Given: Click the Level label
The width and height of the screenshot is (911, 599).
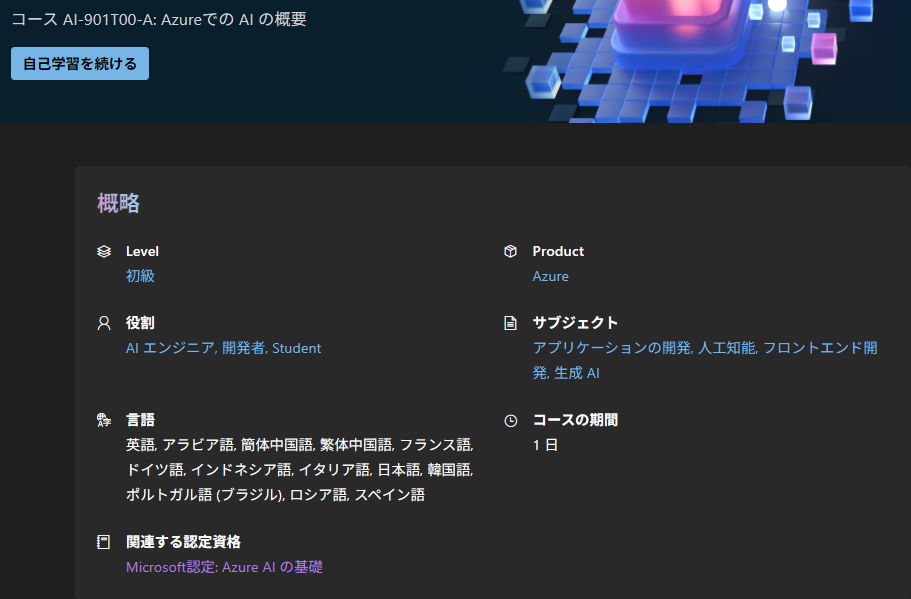Looking at the screenshot, I should (x=142, y=251).
